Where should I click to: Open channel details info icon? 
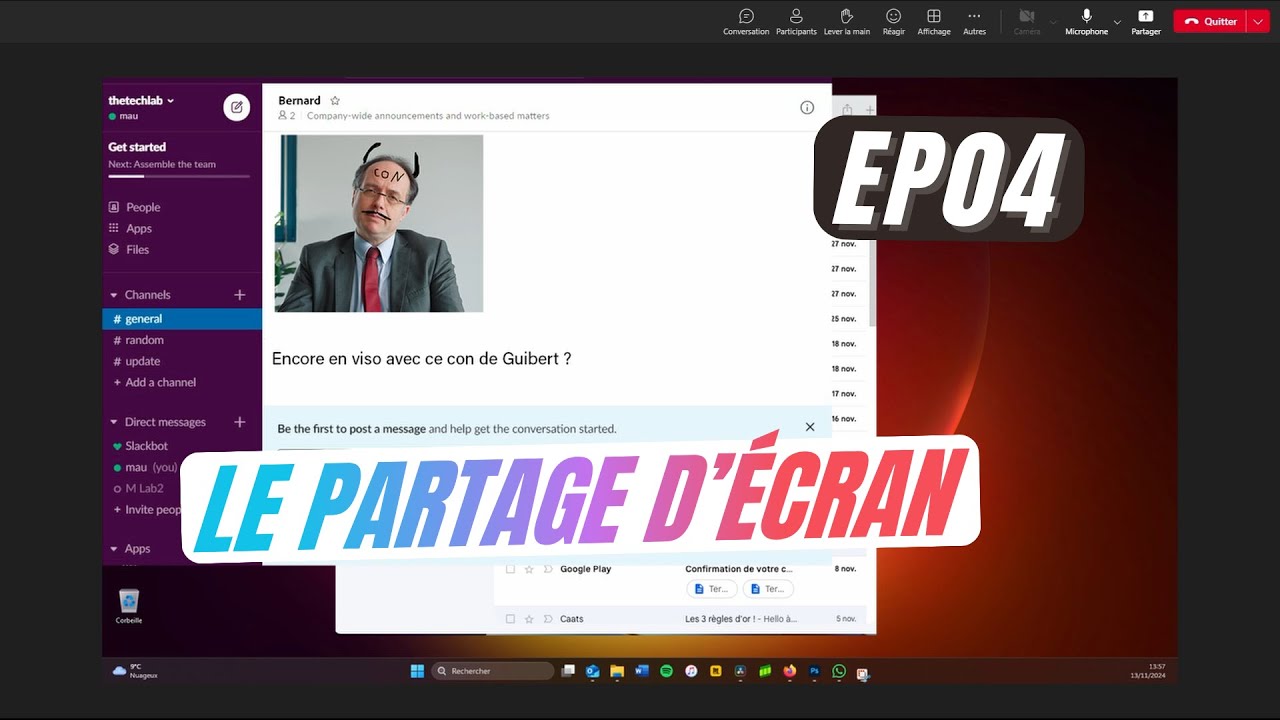[x=807, y=108]
